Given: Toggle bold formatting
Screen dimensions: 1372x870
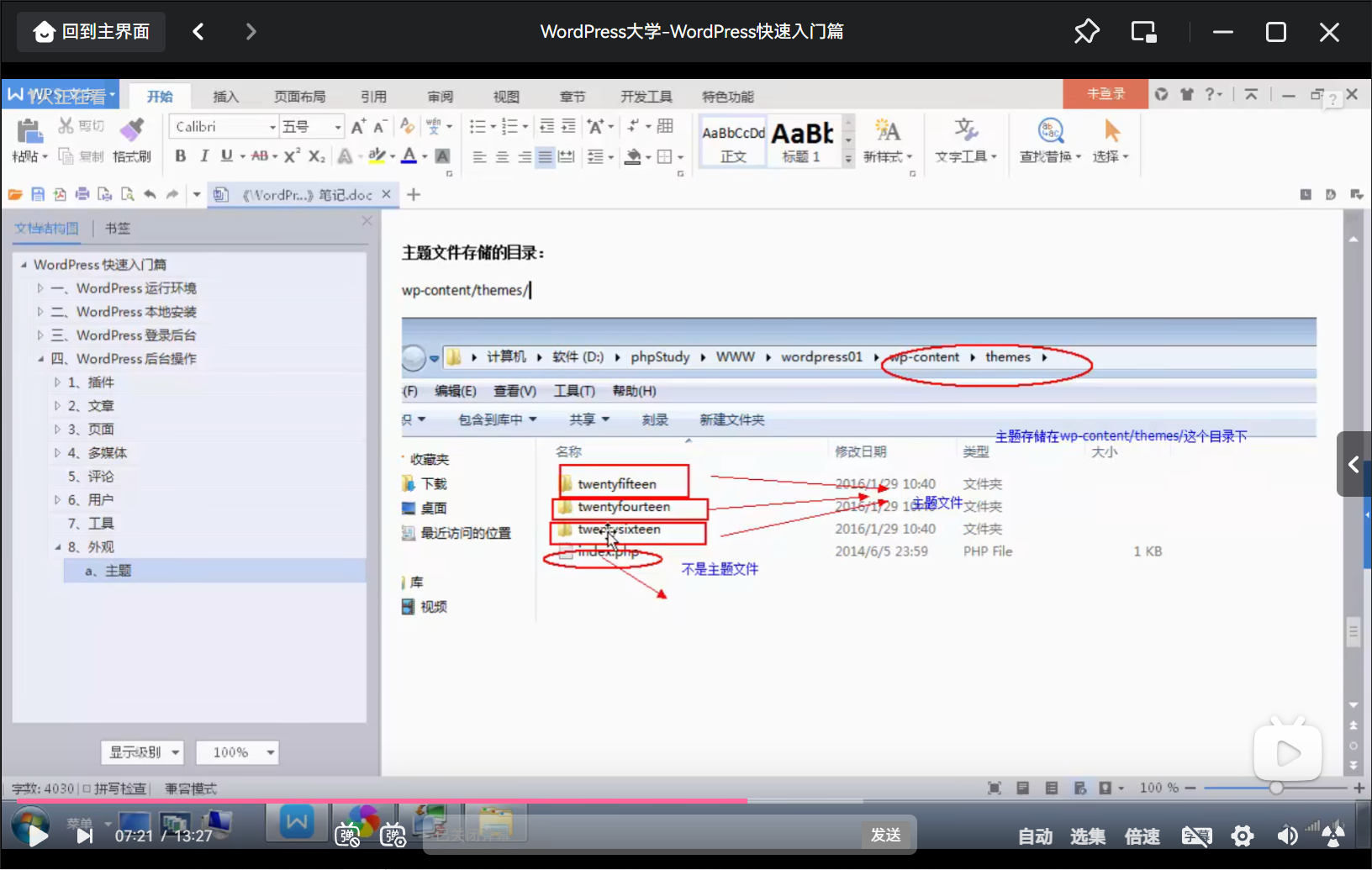Looking at the screenshot, I should click(x=180, y=156).
